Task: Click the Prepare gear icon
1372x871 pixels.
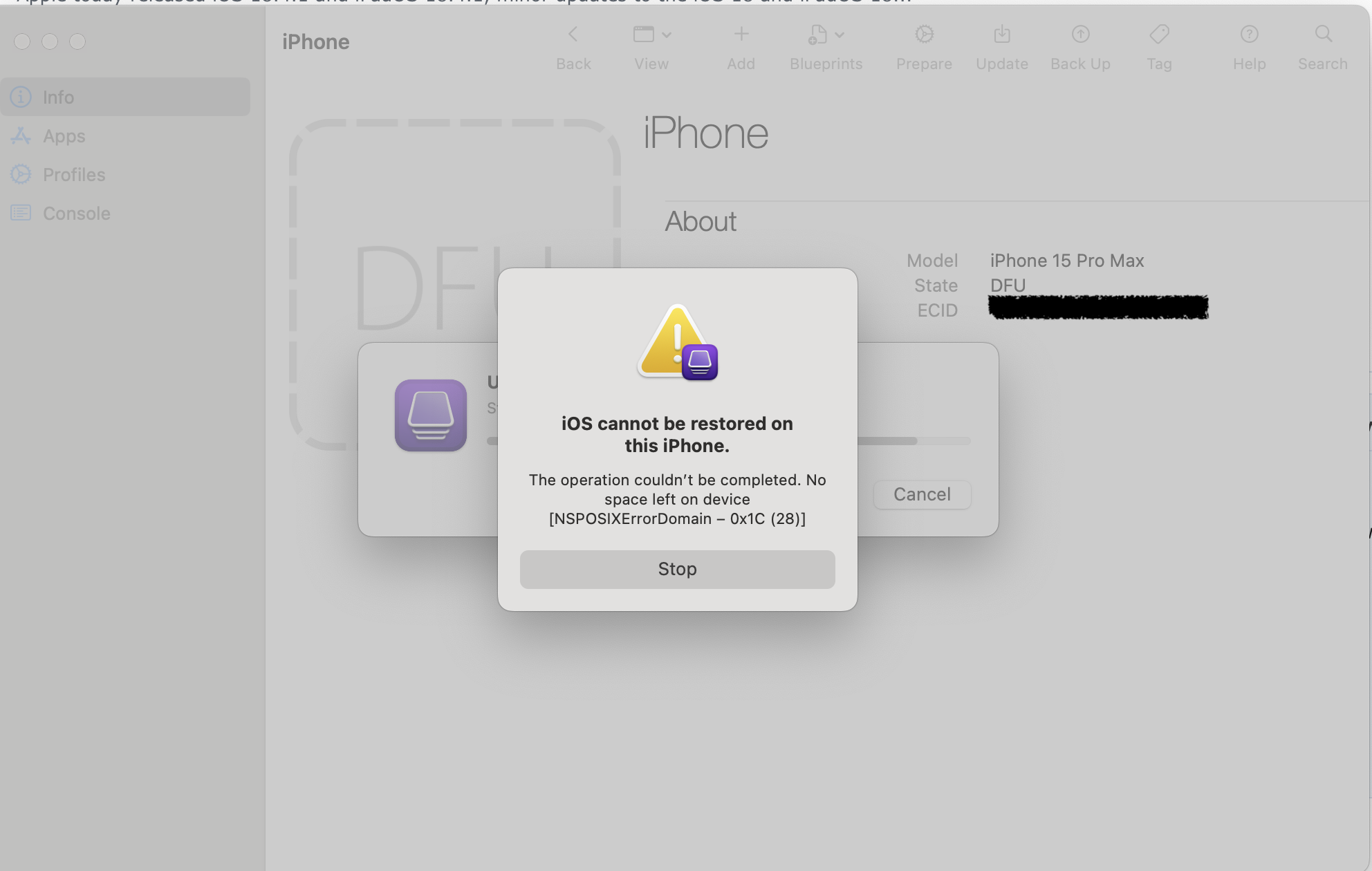Action: coord(924,34)
